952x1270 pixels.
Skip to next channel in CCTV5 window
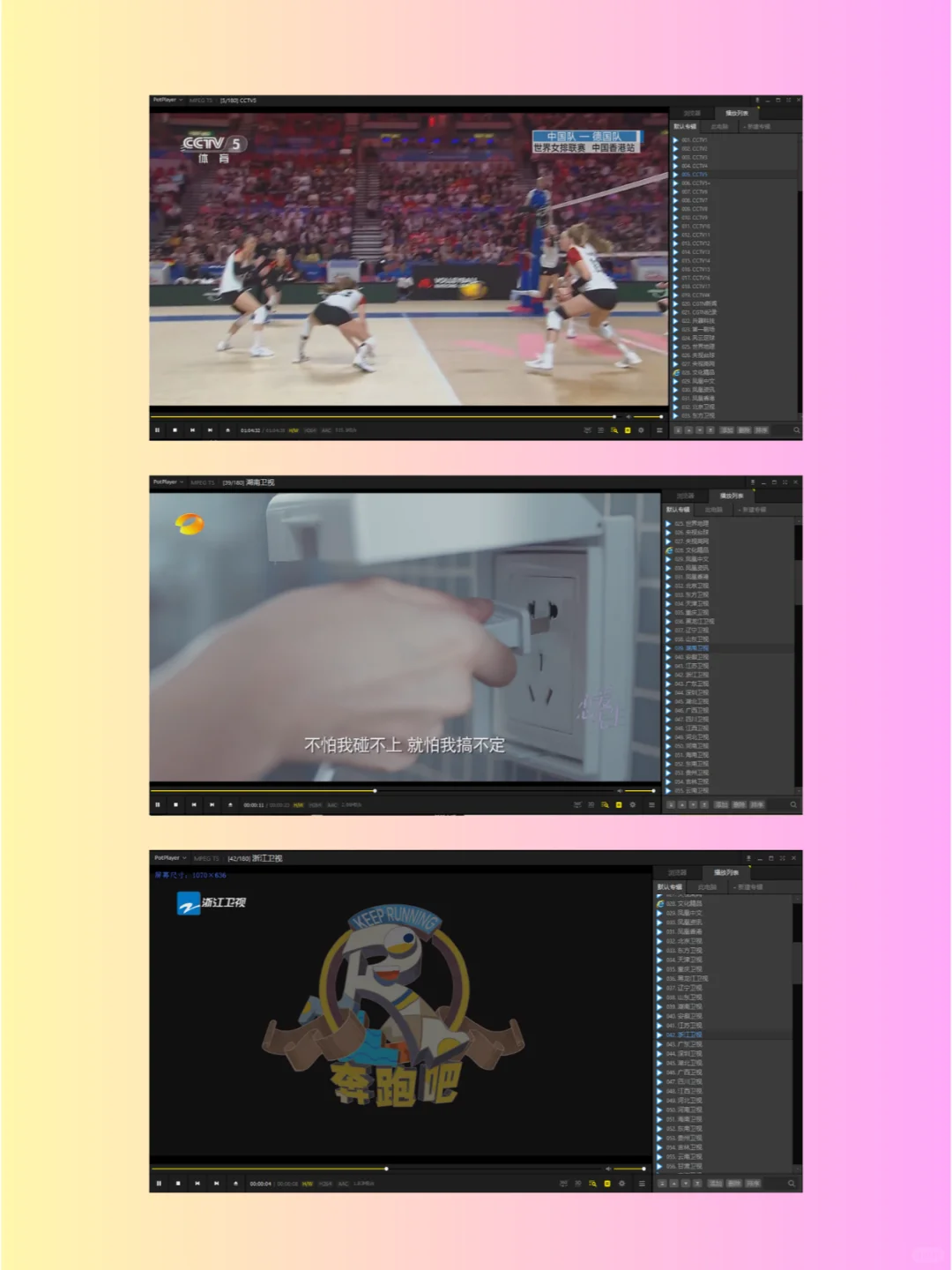click(210, 430)
